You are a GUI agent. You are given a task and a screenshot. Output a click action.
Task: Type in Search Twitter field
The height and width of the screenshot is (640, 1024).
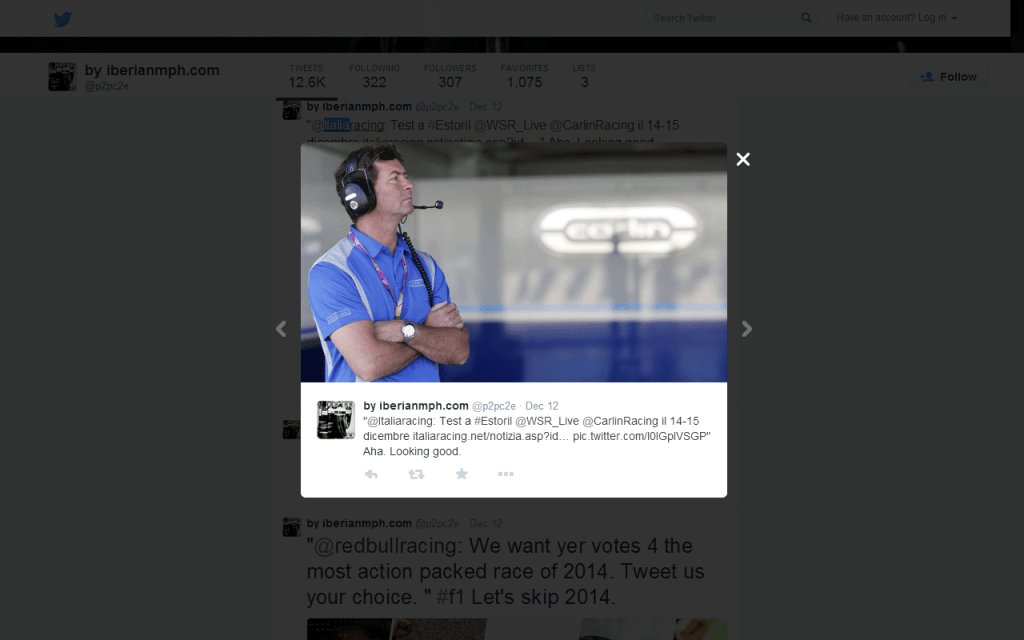tap(720, 18)
